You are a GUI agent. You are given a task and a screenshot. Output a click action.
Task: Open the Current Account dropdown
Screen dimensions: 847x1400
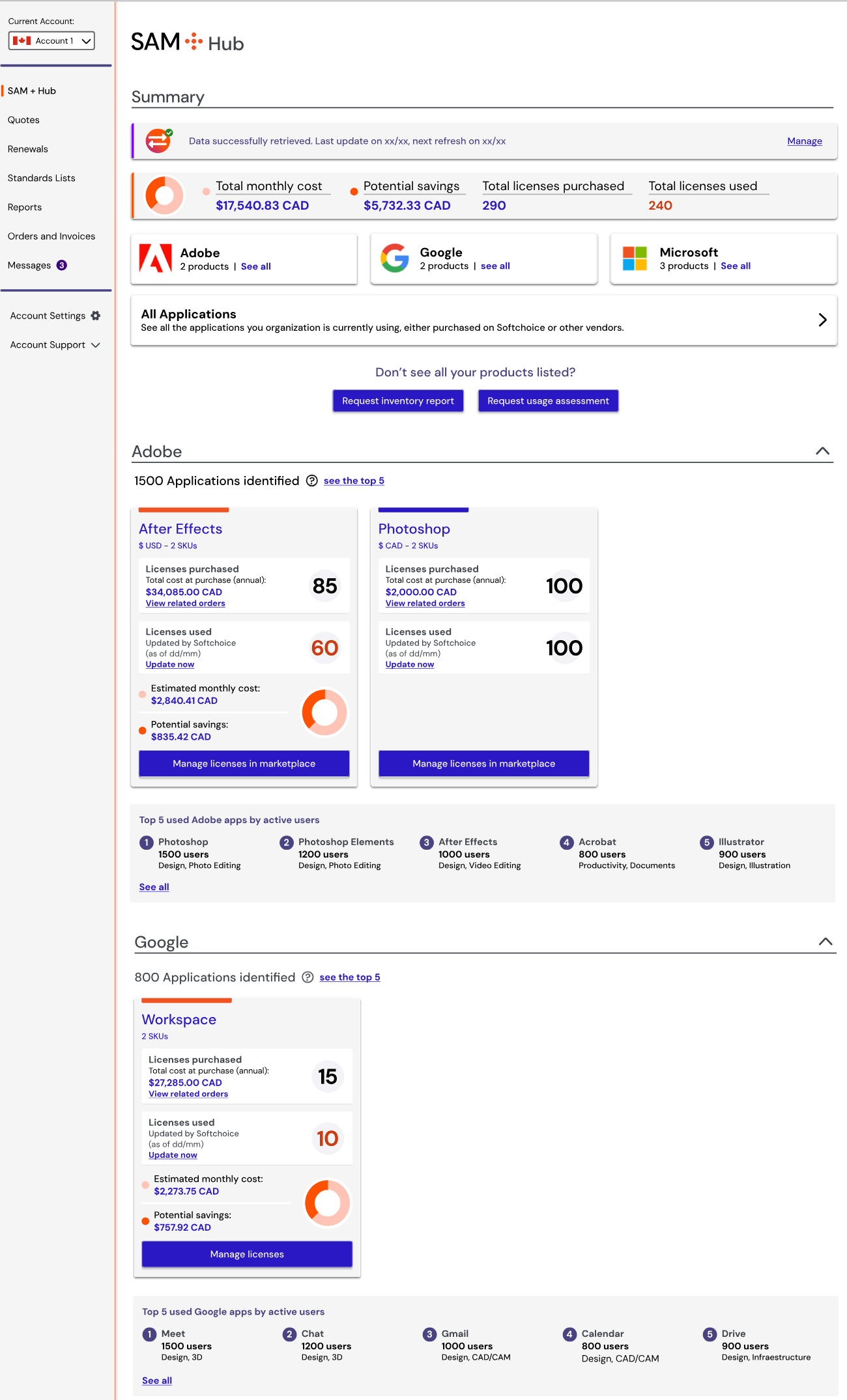[51, 41]
